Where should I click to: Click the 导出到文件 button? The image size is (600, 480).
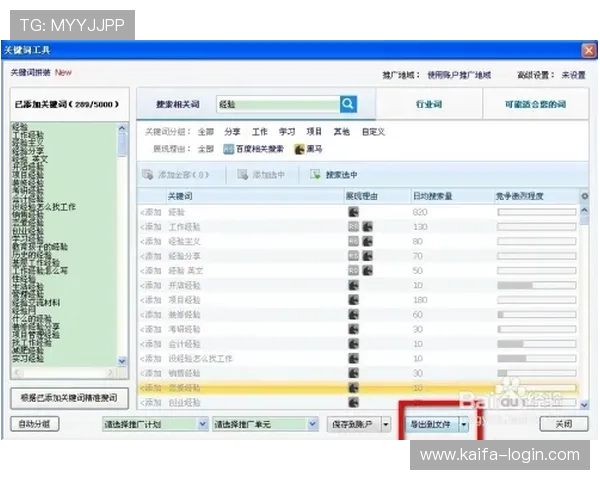pos(432,424)
